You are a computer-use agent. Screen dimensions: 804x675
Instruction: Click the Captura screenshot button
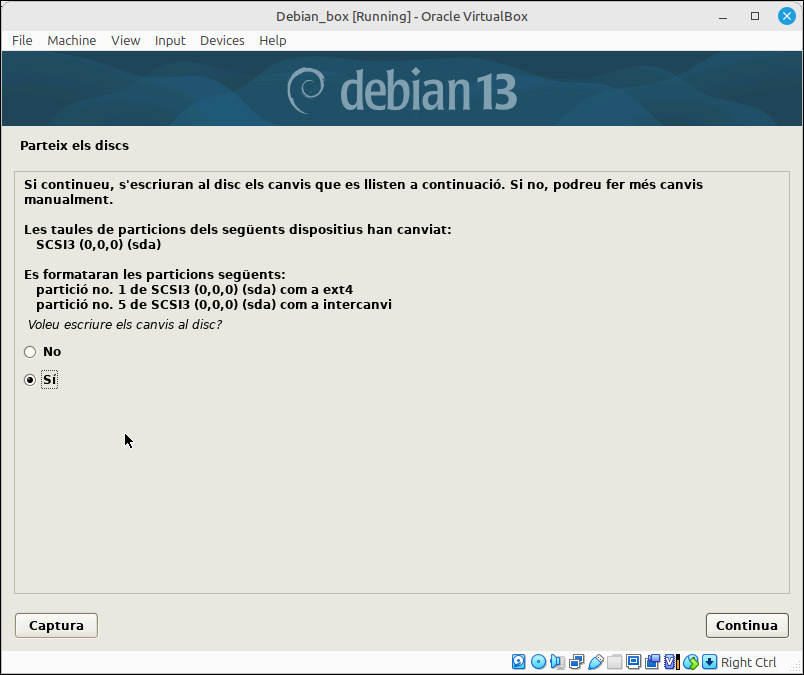pos(56,626)
